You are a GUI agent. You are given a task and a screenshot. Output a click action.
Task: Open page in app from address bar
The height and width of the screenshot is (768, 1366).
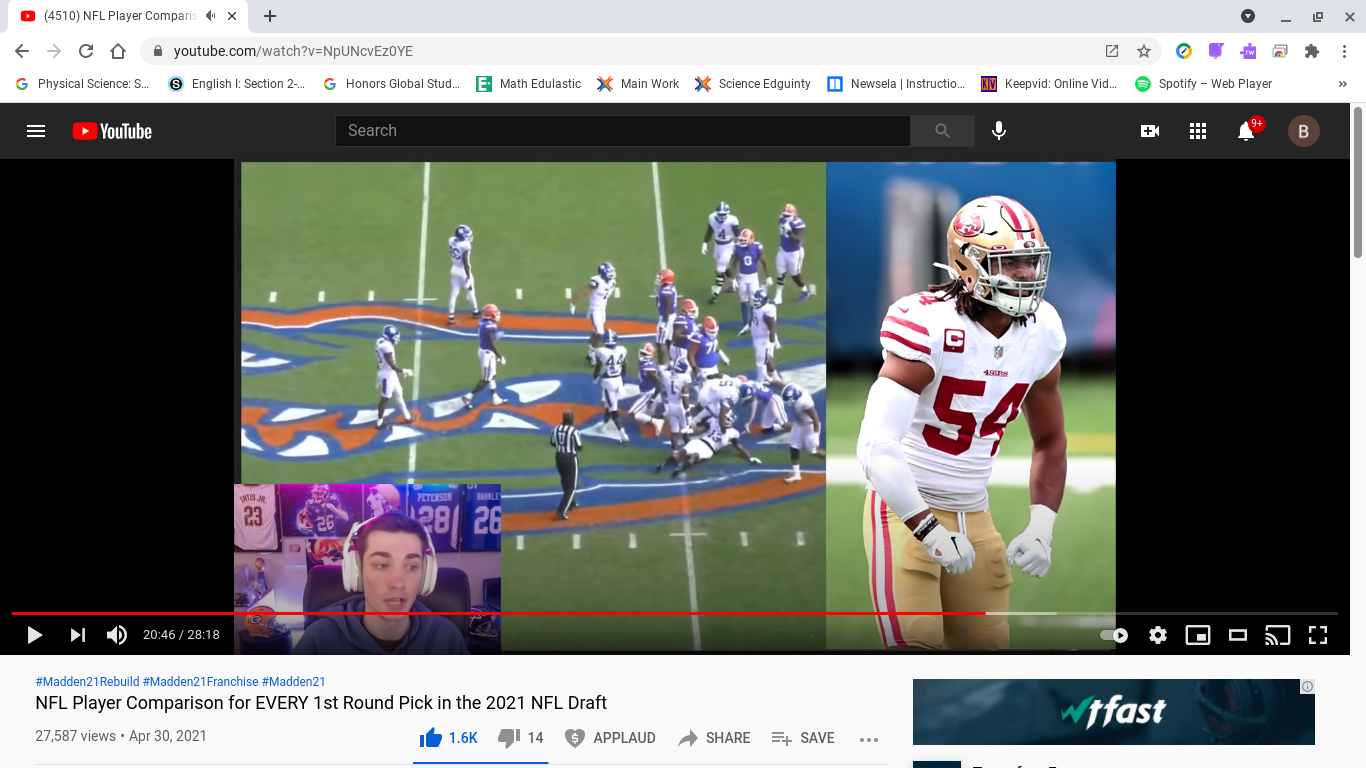[1112, 51]
